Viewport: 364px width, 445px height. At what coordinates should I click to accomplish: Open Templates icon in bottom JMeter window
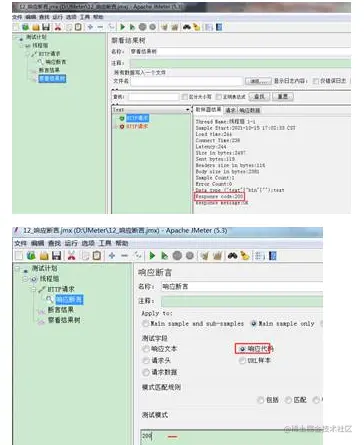pos(31,256)
